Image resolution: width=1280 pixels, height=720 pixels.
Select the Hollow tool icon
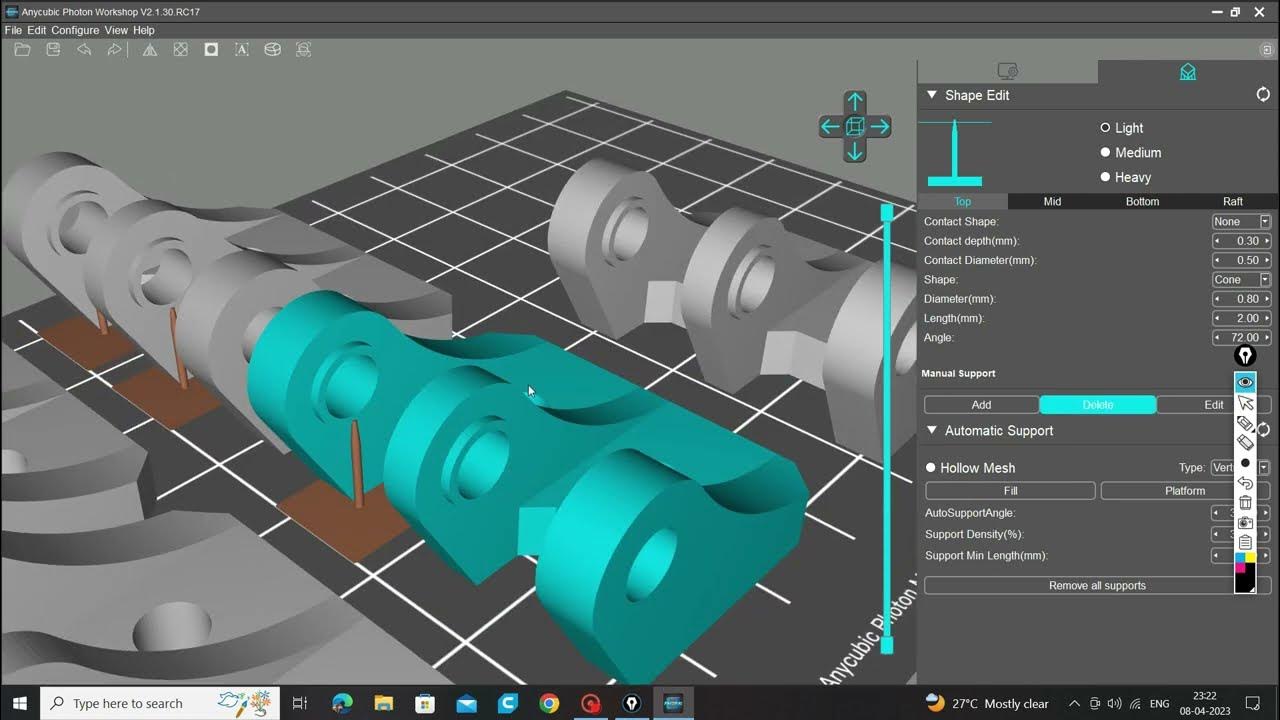pyautogui.click(x=180, y=49)
